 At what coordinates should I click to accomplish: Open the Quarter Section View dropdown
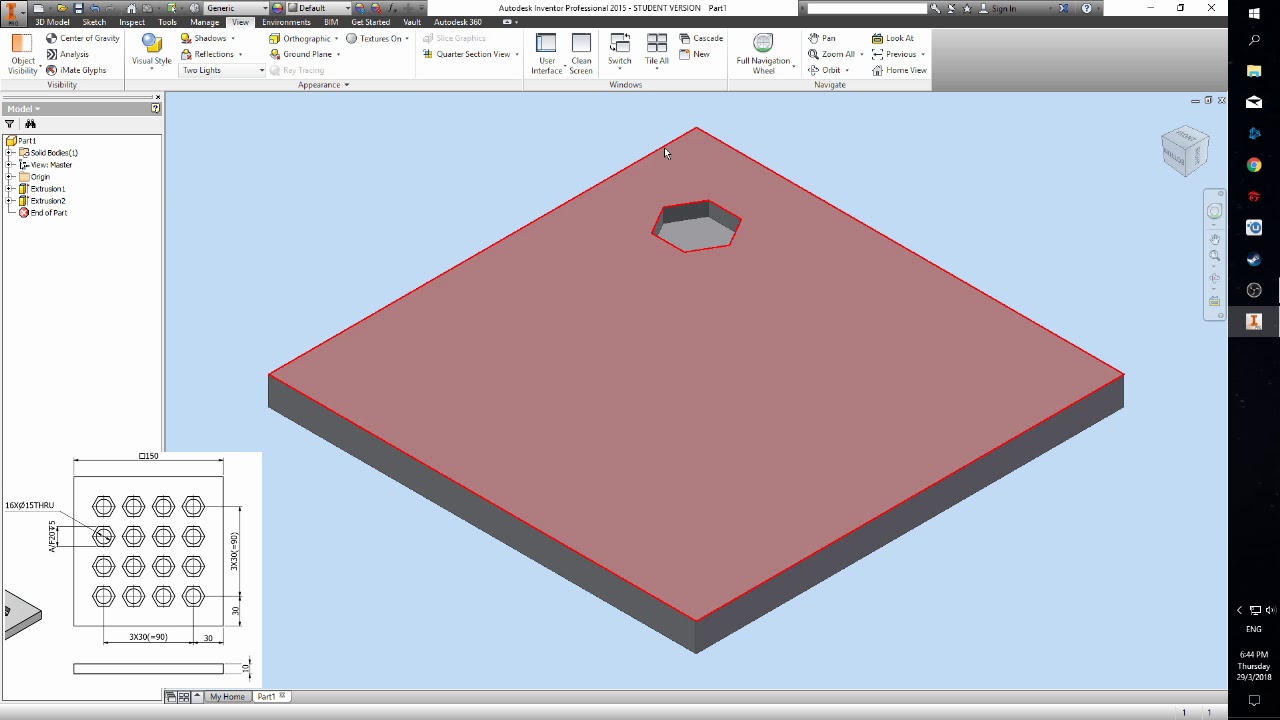470,54
